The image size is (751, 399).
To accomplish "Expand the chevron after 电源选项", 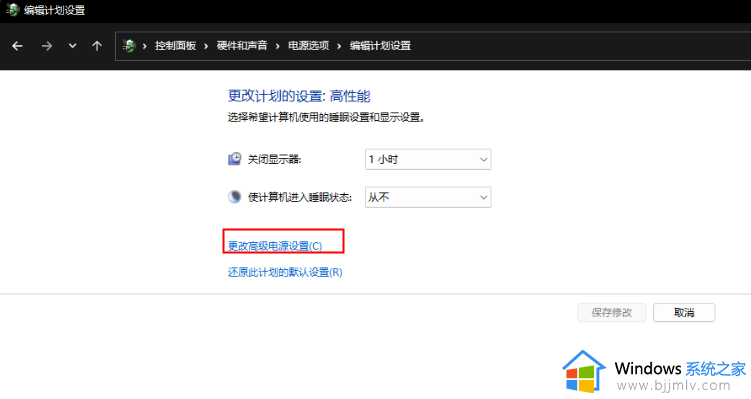I will [339, 46].
